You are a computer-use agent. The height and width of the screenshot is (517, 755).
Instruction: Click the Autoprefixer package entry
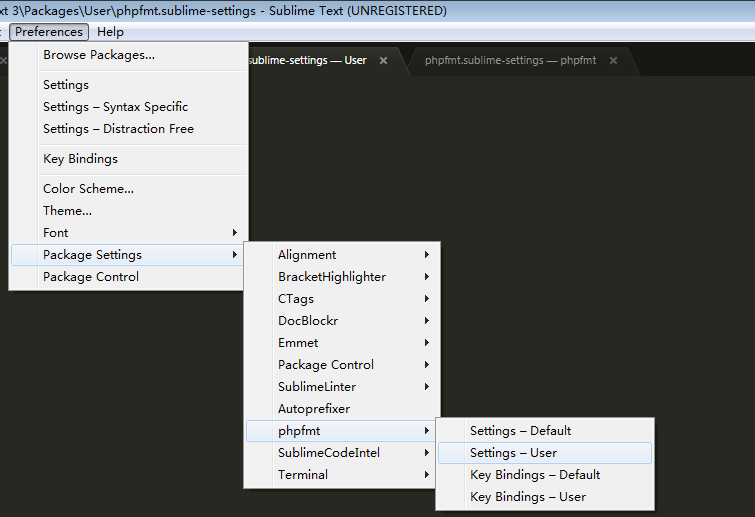coord(314,409)
